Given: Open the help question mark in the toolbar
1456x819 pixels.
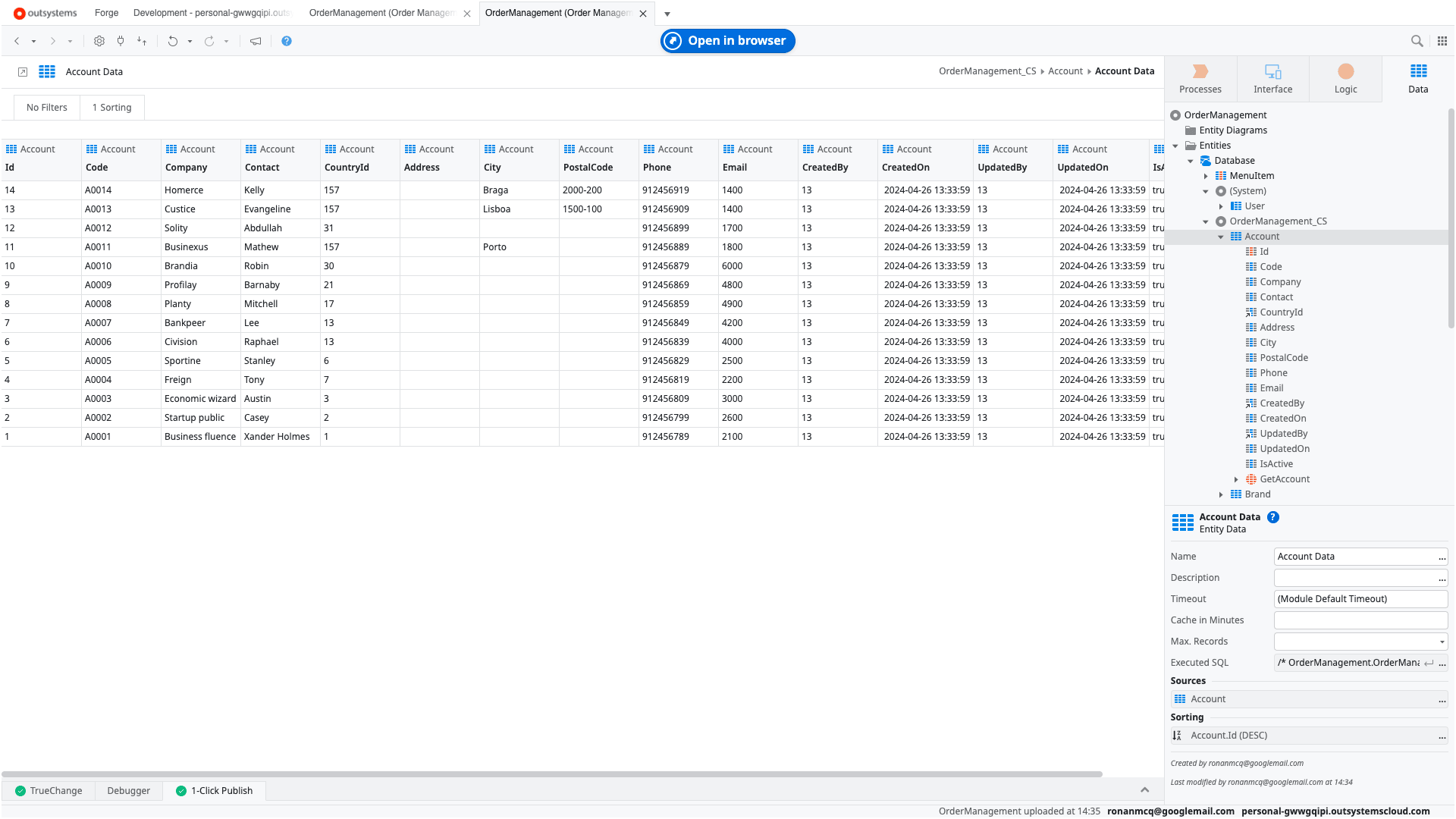Looking at the screenshot, I should pos(287,41).
